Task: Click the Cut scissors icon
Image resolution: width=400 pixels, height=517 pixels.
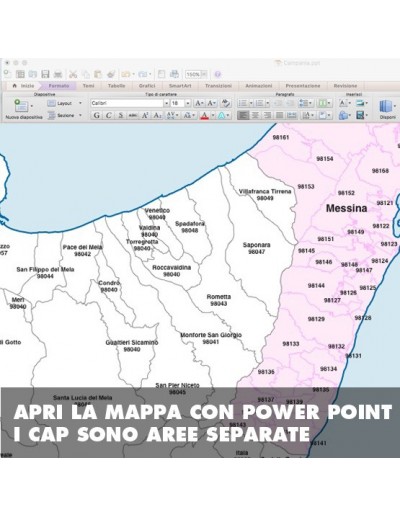Action: (x=73, y=74)
